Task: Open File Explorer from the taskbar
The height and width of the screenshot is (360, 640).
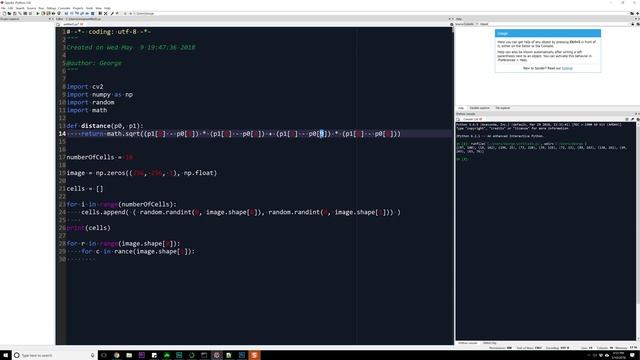Action: point(129,356)
